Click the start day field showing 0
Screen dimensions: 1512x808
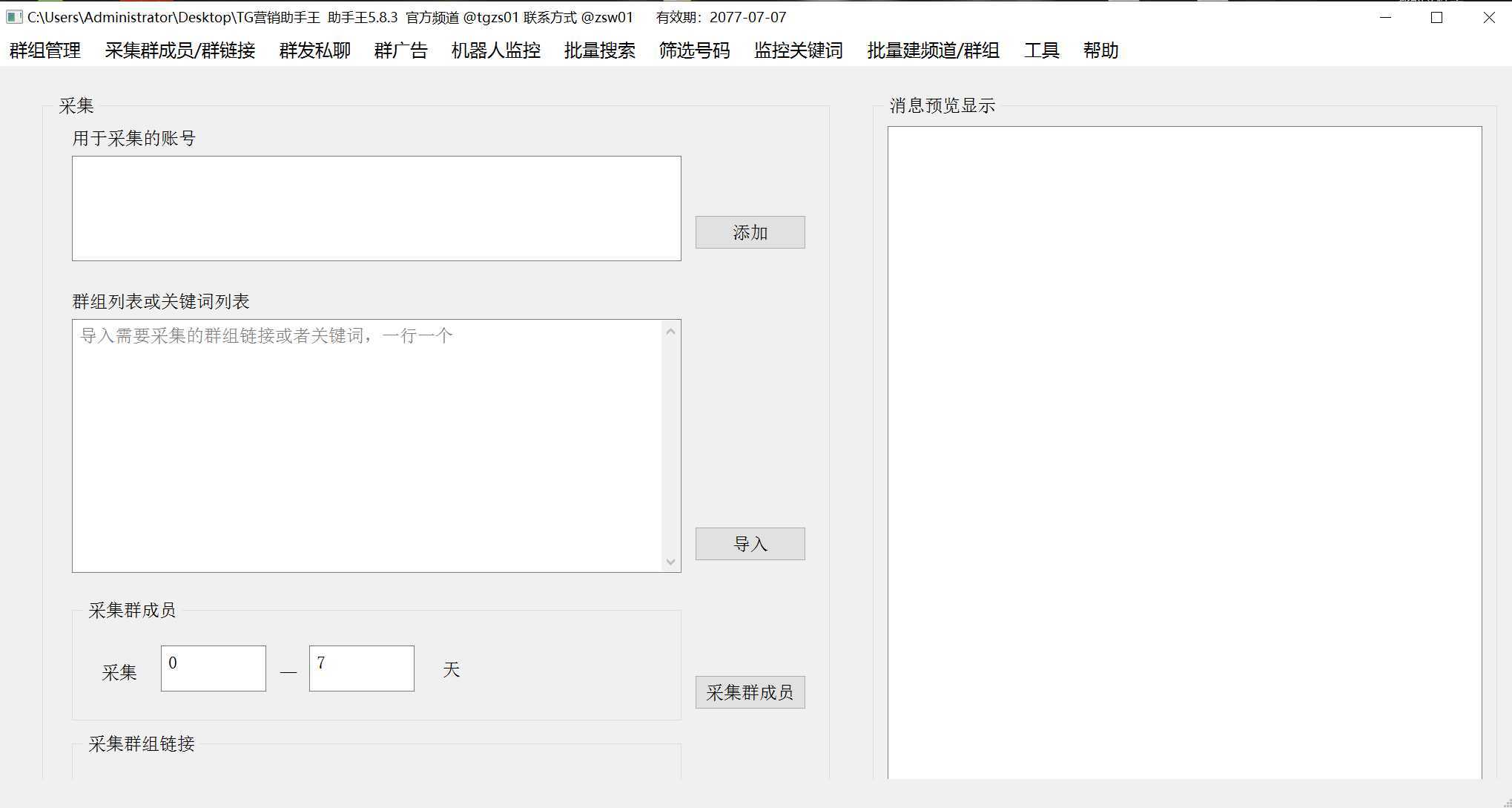coord(213,669)
